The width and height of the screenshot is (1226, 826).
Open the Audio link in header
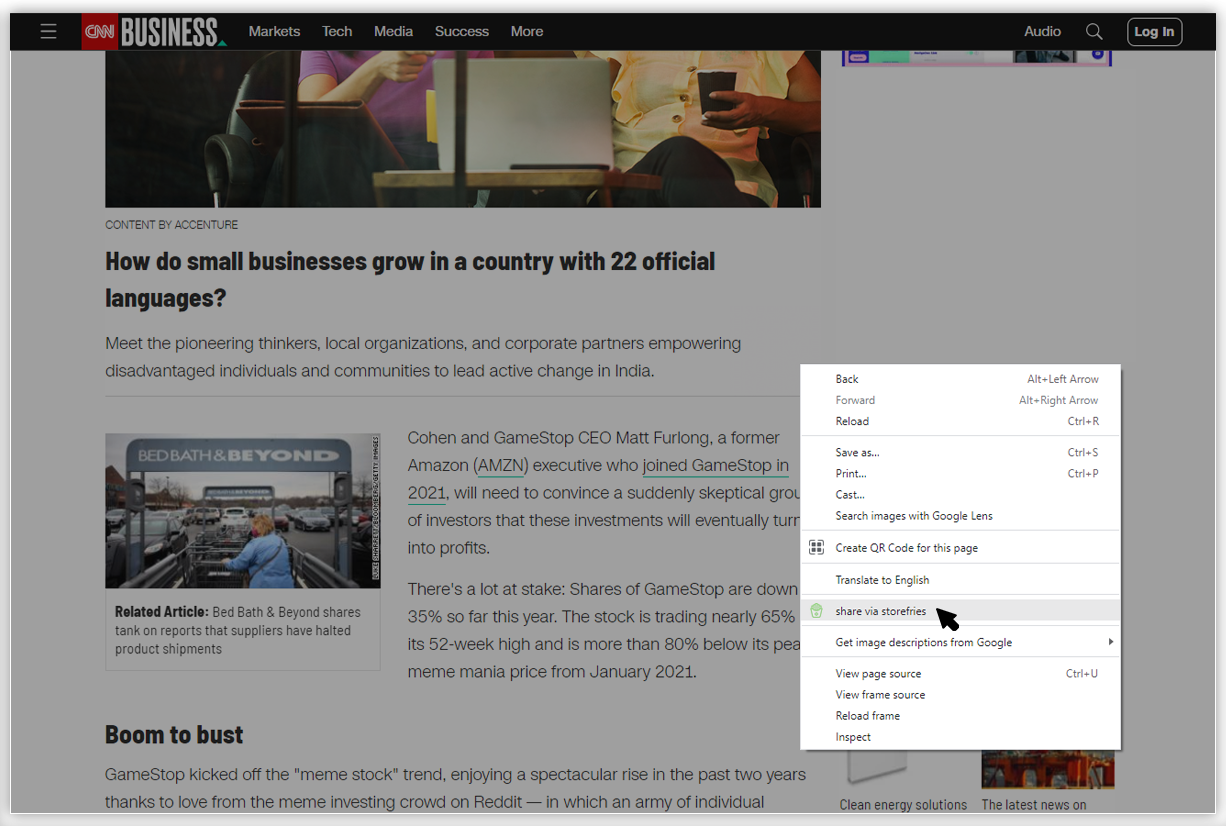pos(1042,32)
